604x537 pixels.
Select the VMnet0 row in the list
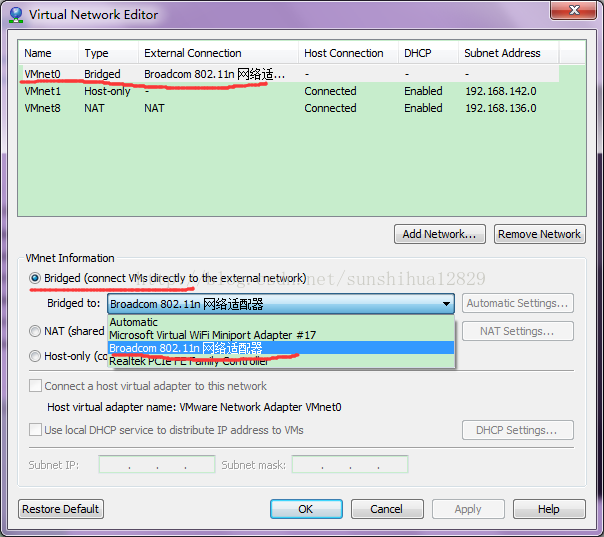pyautogui.click(x=289, y=74)
